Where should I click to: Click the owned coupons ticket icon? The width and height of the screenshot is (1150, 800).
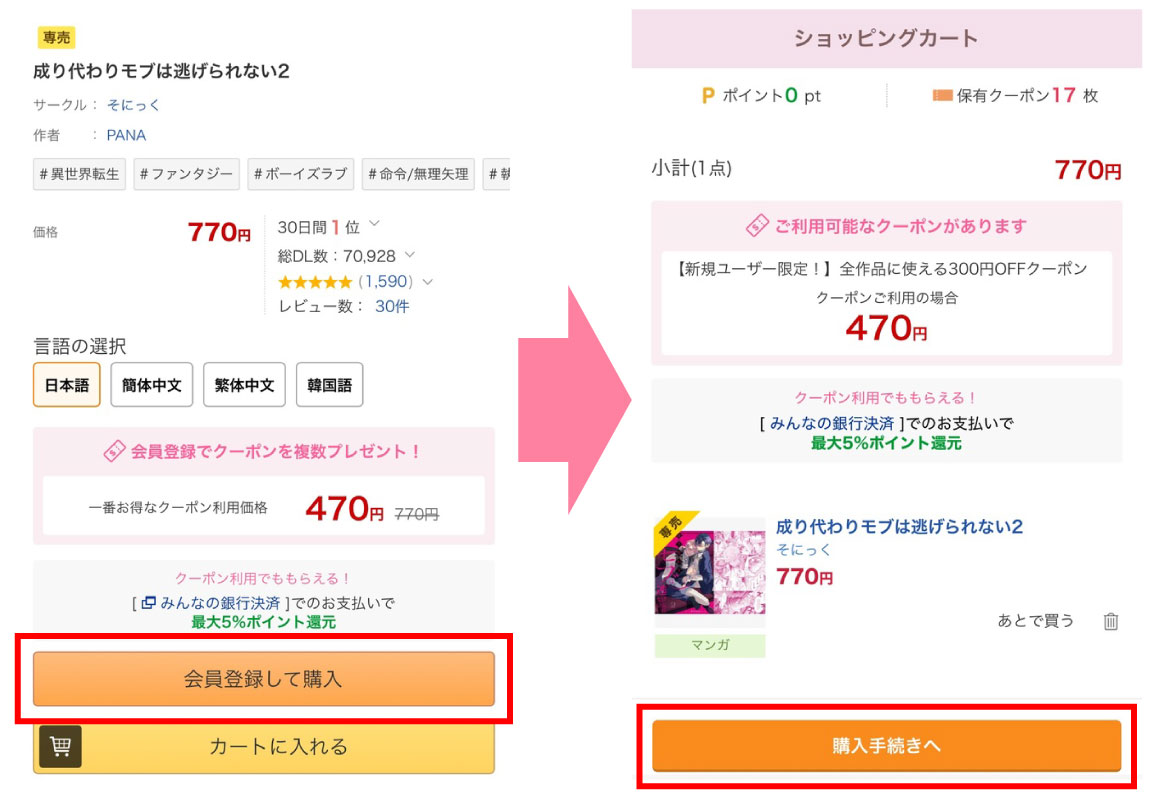point(942,96)
